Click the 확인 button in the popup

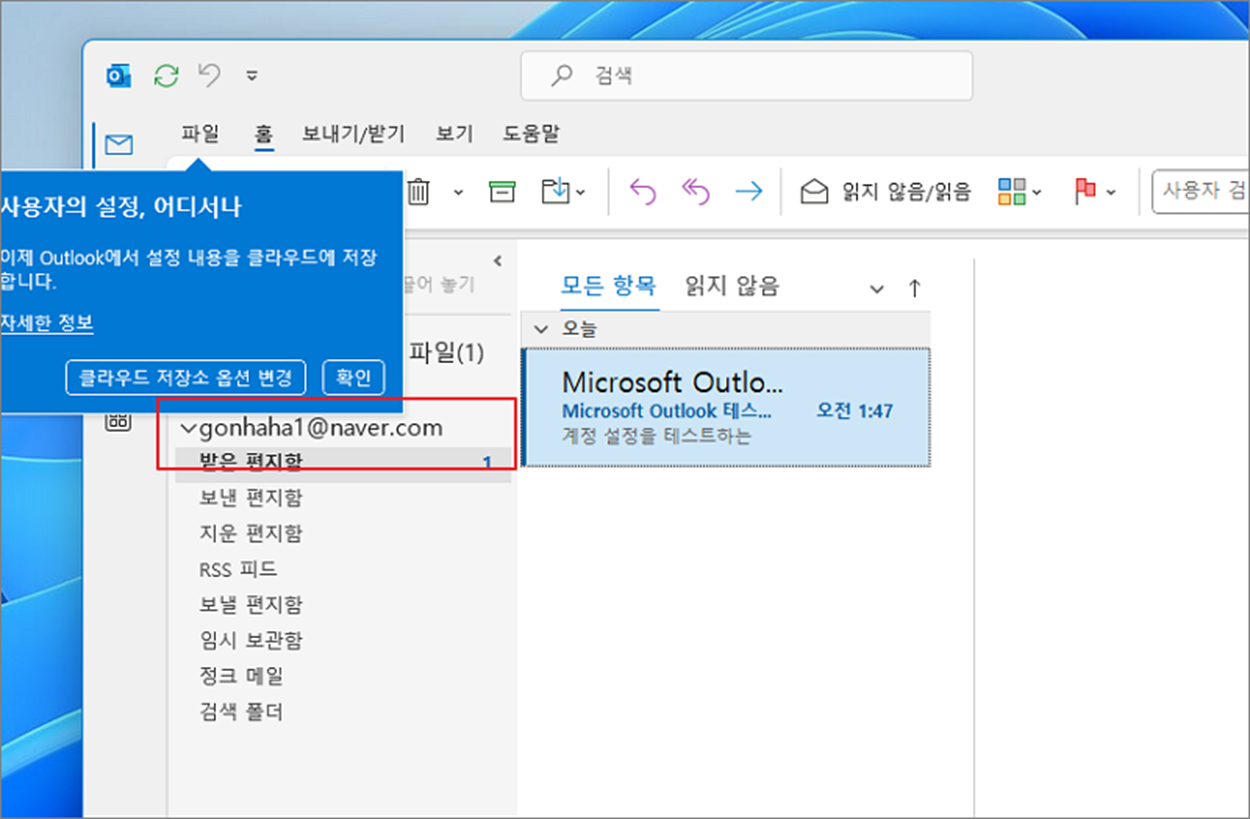point(353,377)
